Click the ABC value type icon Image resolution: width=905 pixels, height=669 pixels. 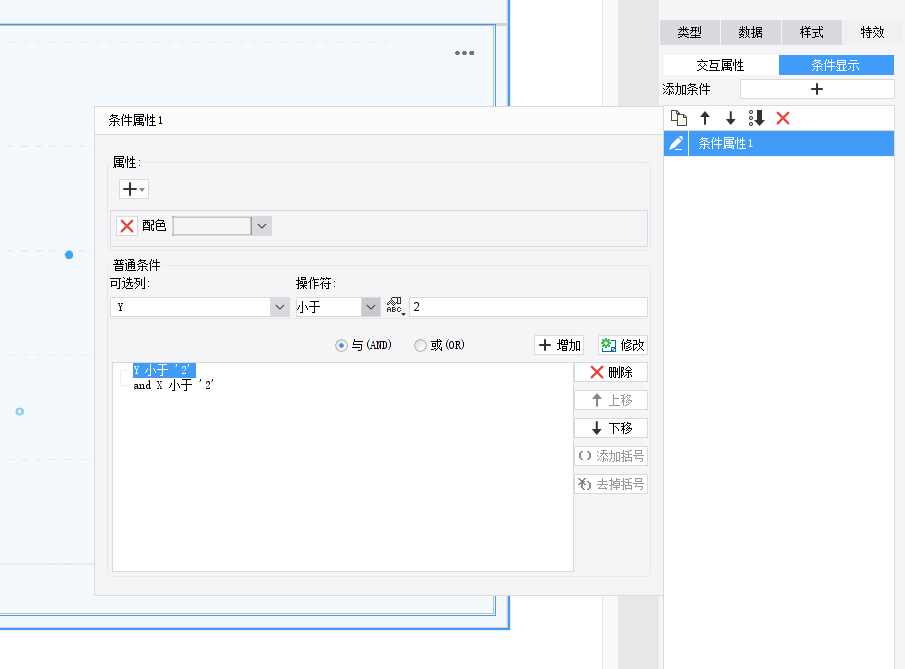pyautogui.click(x=395, y=306)
